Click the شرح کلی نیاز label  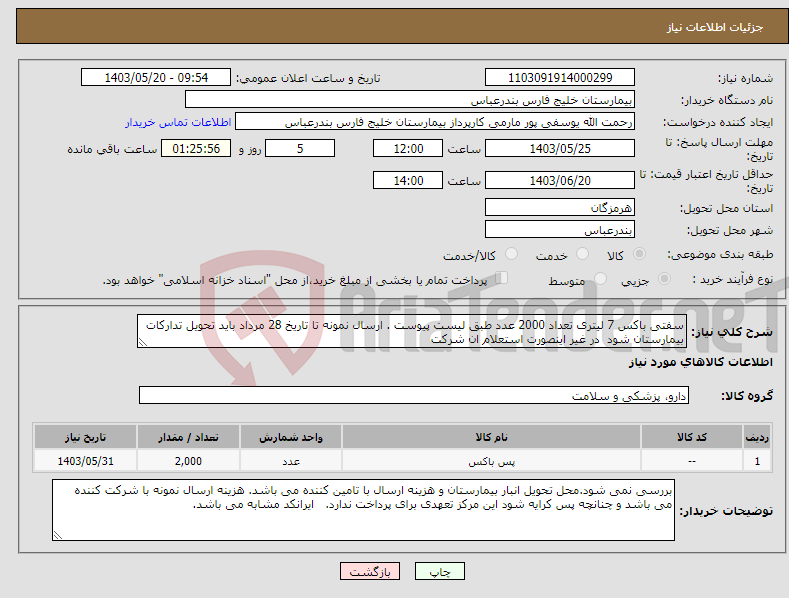point(732,332)
